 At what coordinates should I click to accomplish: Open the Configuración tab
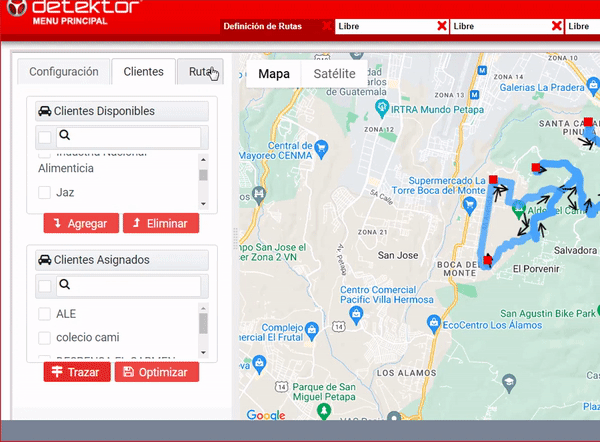coord(64,72)
